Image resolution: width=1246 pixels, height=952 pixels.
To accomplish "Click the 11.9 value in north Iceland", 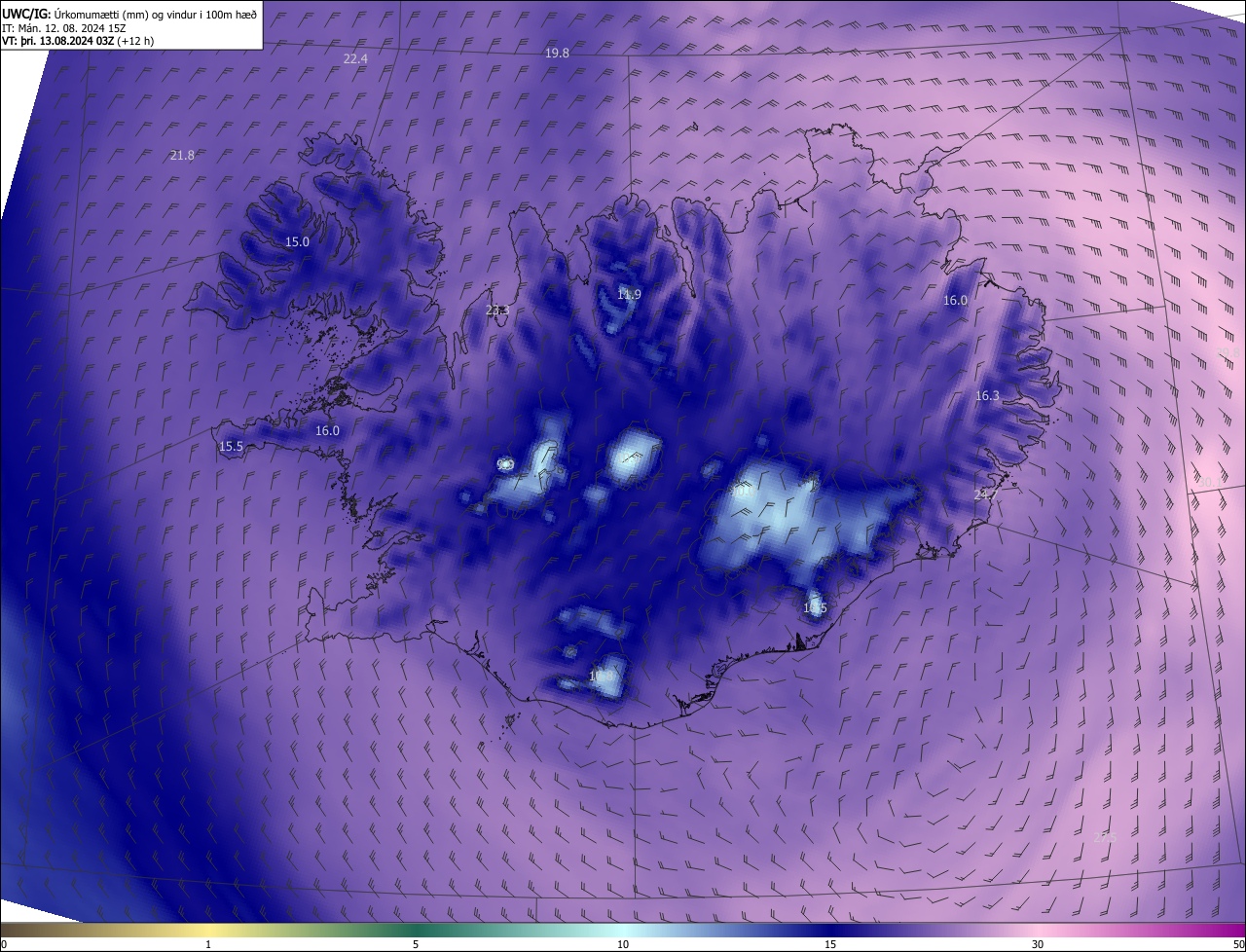I will pyautogui.click(x=629, y=294).
